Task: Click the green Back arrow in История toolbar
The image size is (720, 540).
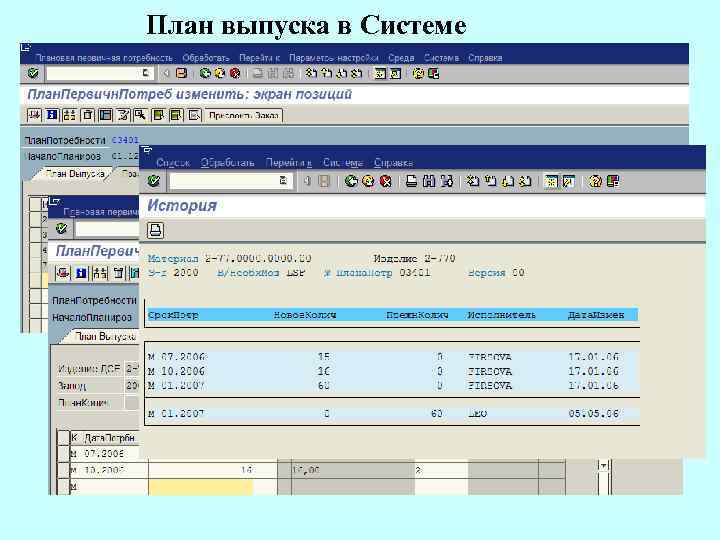Action: point(351,181)
